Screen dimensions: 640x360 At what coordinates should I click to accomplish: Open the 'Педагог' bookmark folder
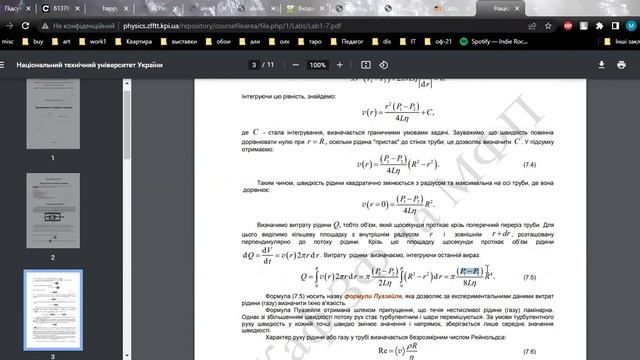[347, 42]
